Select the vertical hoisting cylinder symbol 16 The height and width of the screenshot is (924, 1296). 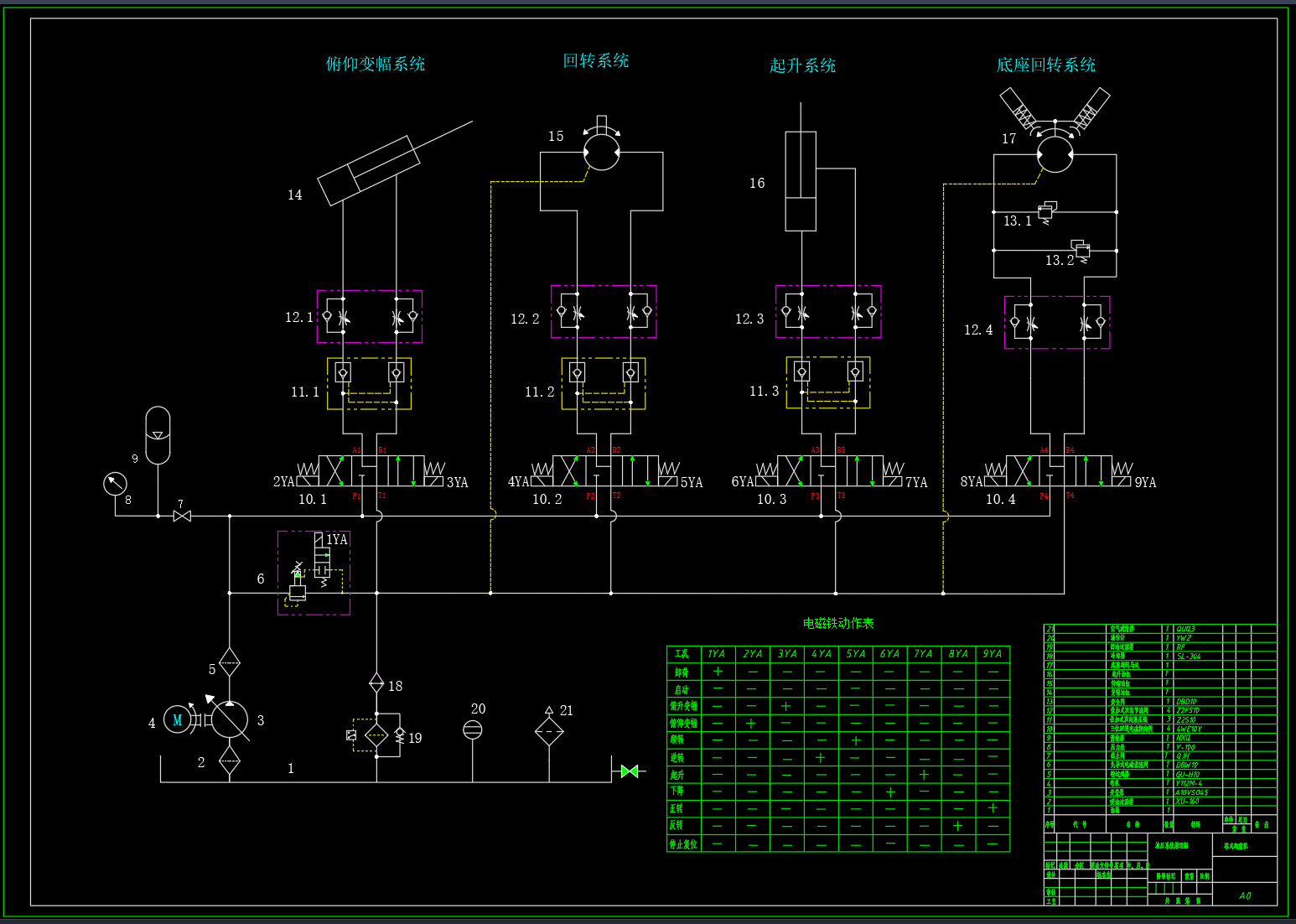pos(801,181)
